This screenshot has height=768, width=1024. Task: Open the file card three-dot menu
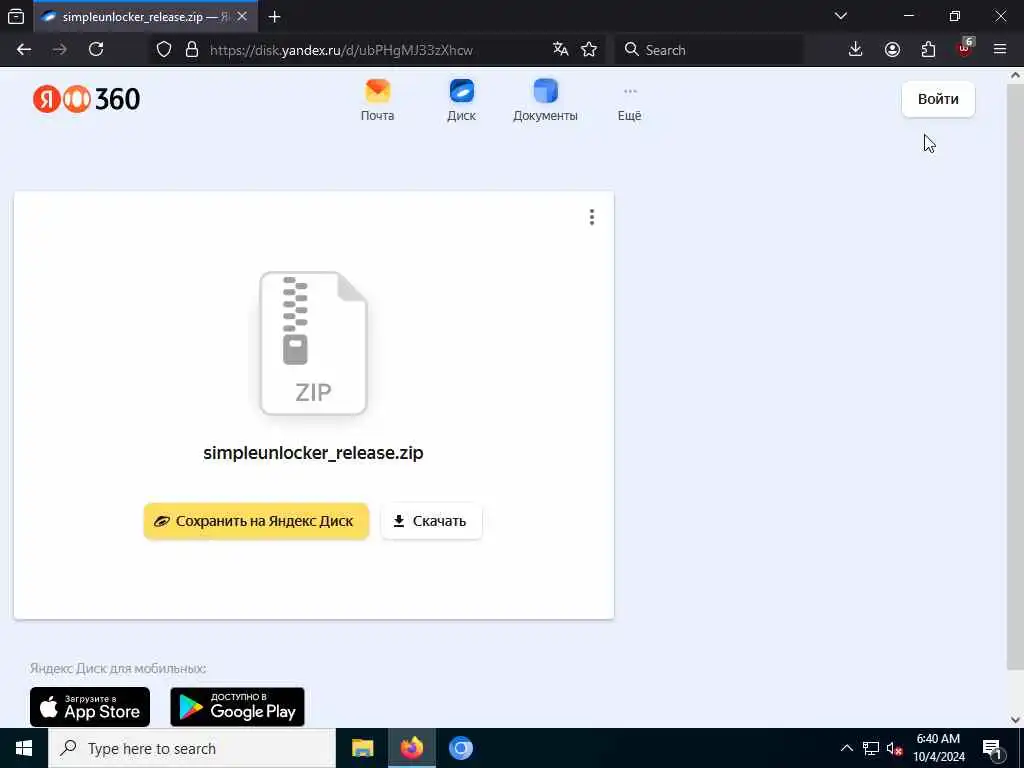[x=592, y=217]
